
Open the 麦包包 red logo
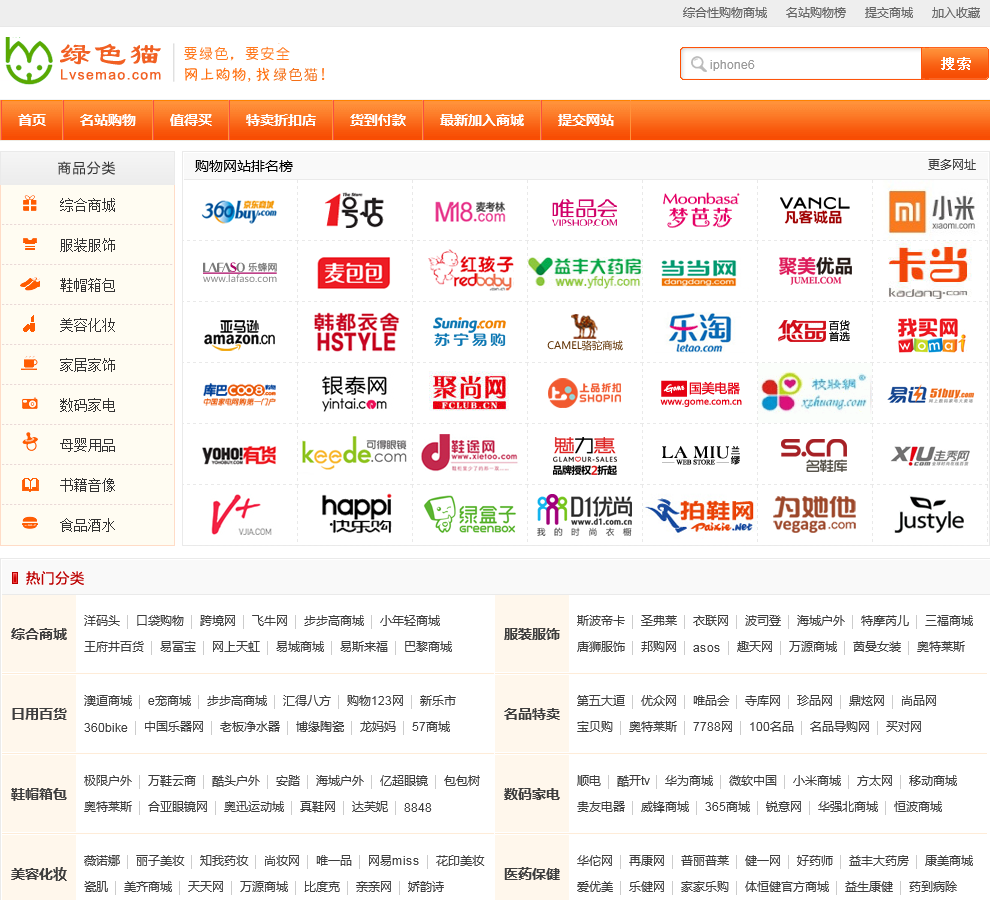[x=354, y=273]
